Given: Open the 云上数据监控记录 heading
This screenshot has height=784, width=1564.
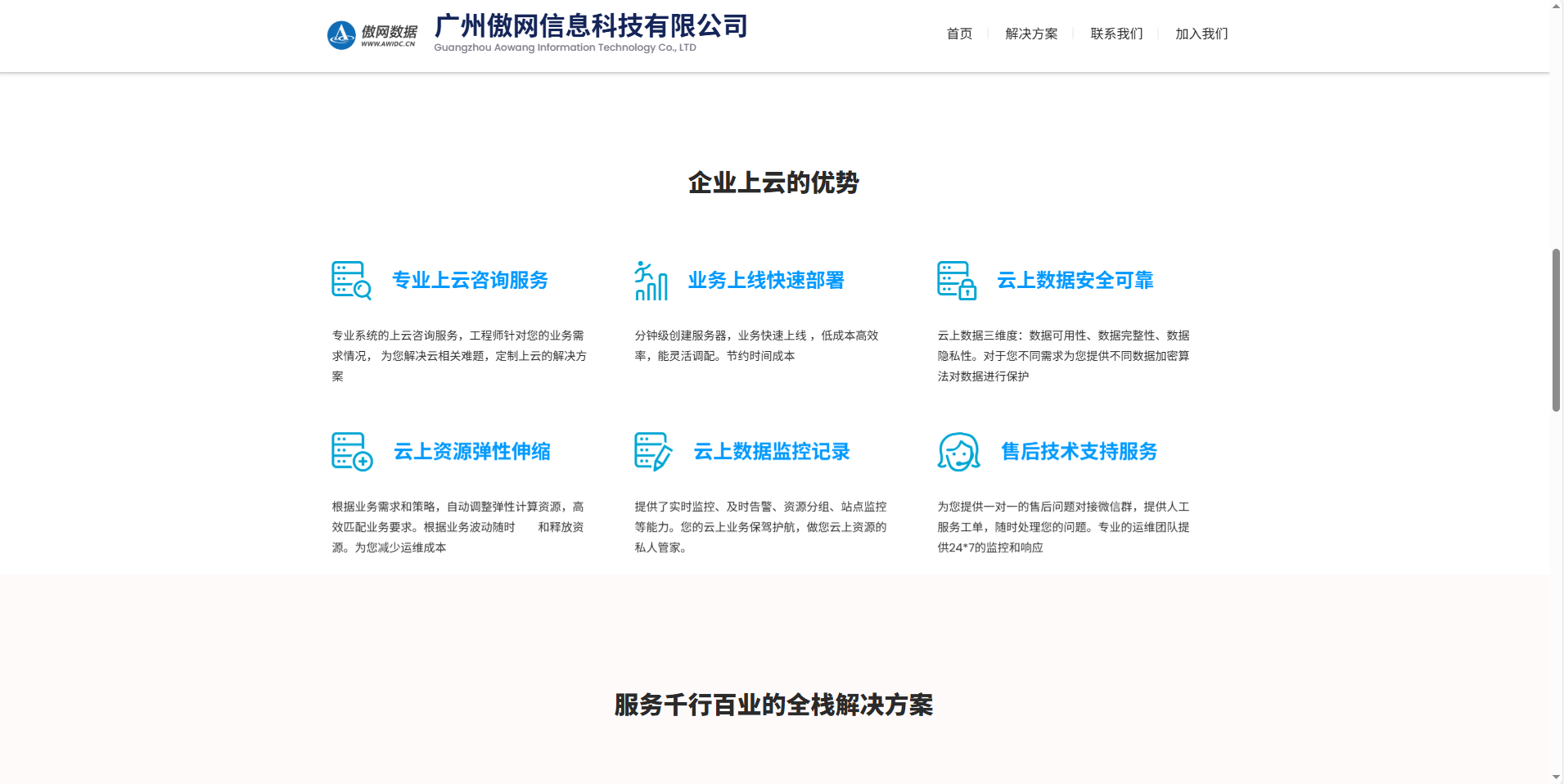Looking at the screenshot, I should point(772,451).
